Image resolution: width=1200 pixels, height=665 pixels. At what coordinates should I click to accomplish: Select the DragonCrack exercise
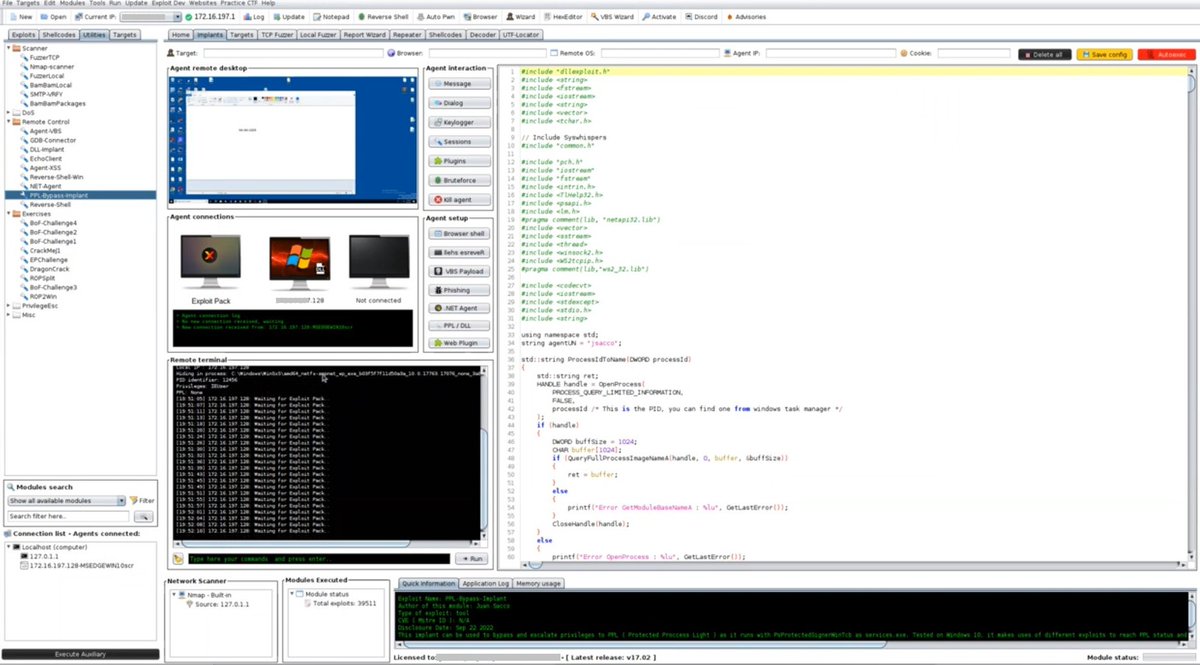45,268
